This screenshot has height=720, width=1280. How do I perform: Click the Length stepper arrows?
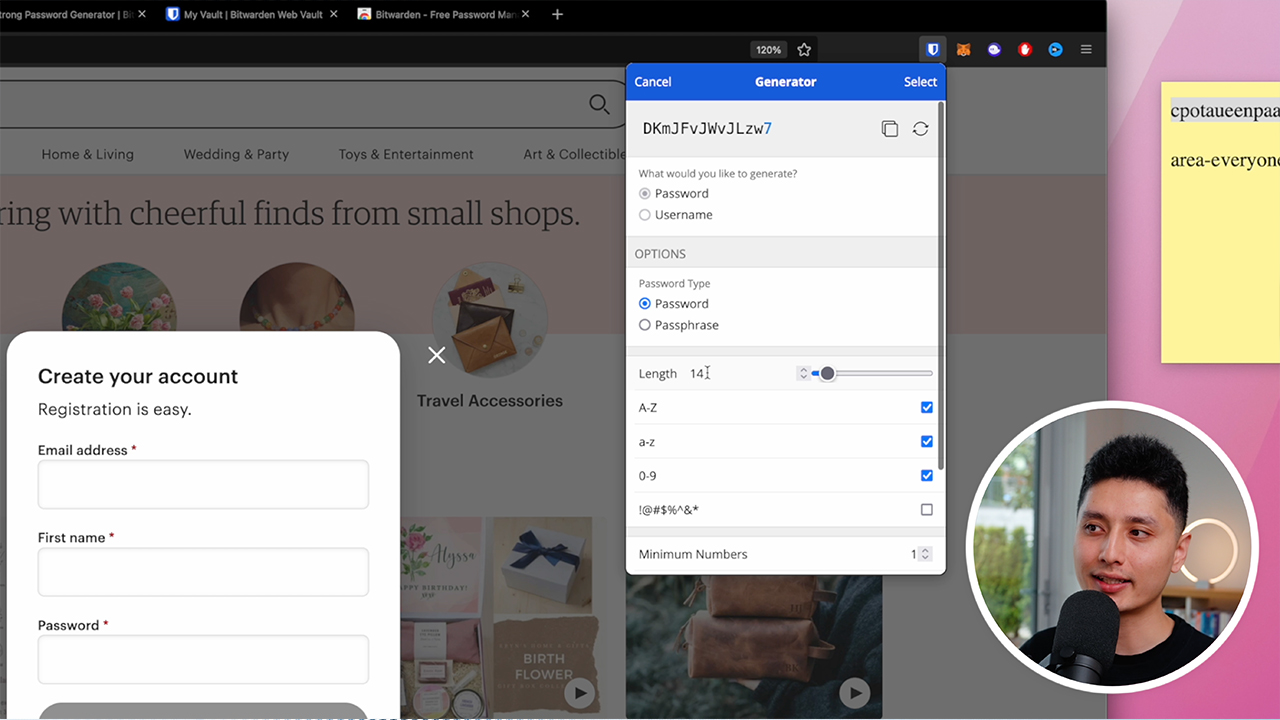(802, 373)
